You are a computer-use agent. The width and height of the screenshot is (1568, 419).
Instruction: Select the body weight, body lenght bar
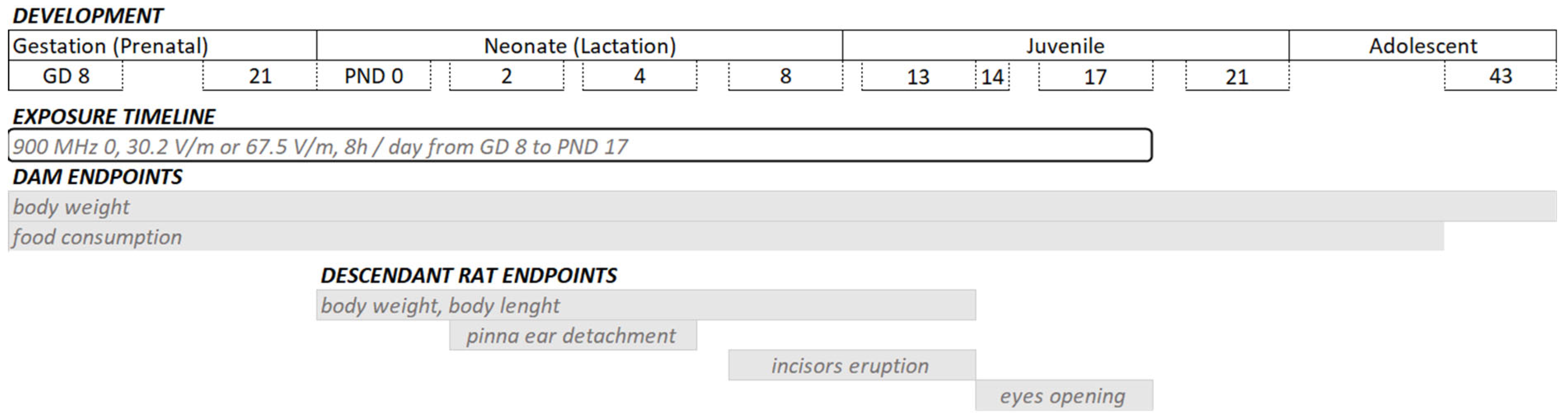coord(646,305)
